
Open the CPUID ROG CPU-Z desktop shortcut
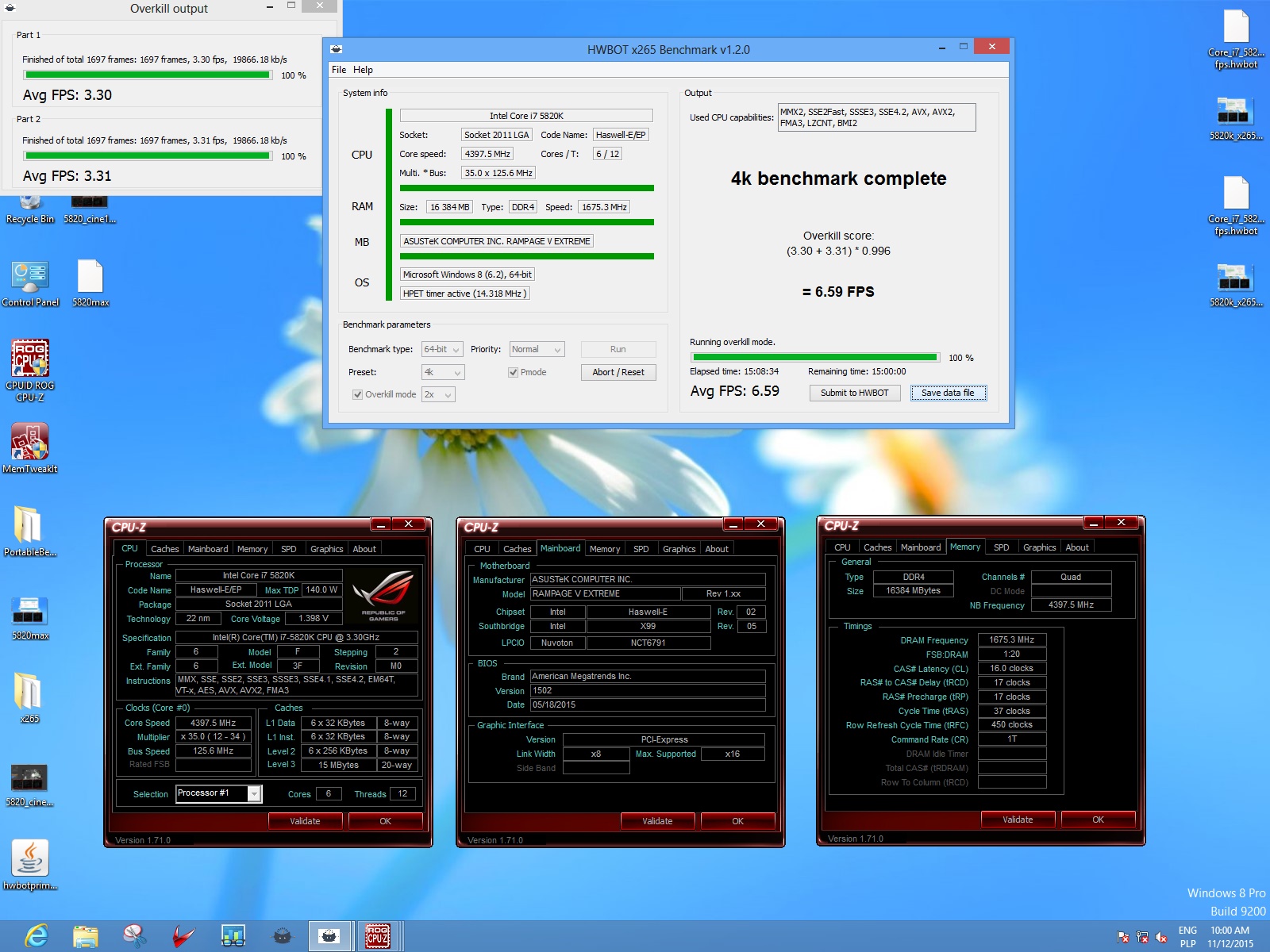[x=30, y=370]
